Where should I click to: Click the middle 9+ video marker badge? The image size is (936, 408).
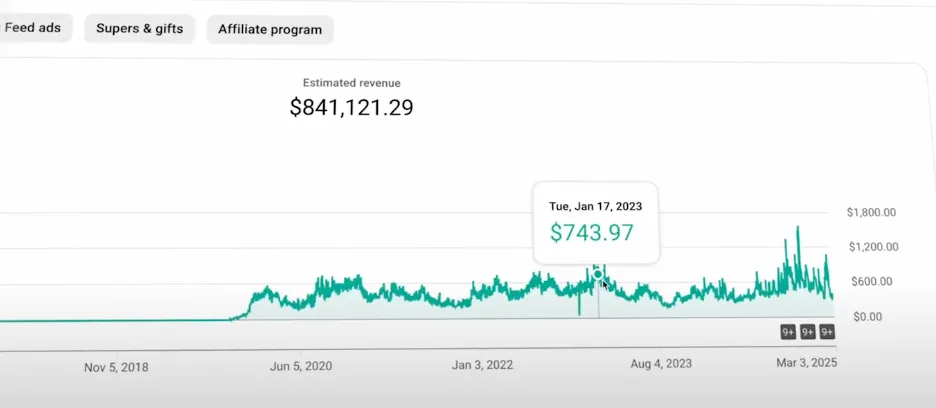808,332
